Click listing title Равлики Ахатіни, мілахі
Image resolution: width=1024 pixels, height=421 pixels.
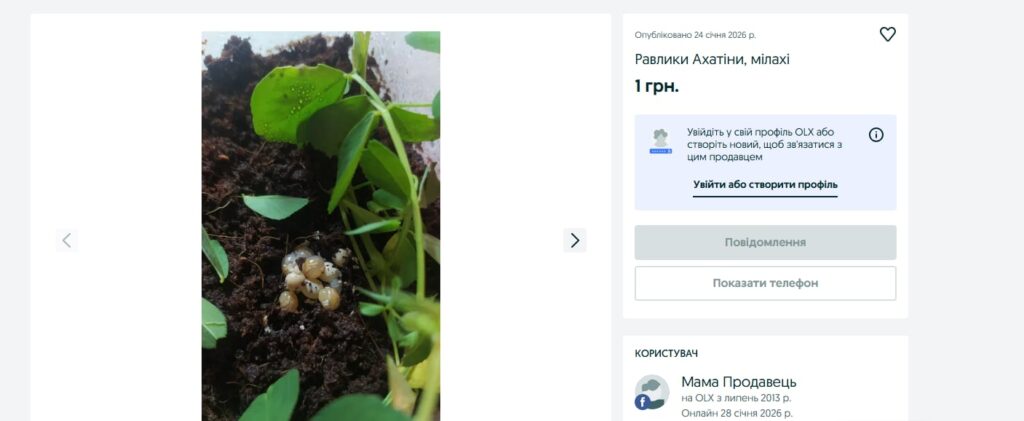712,59
